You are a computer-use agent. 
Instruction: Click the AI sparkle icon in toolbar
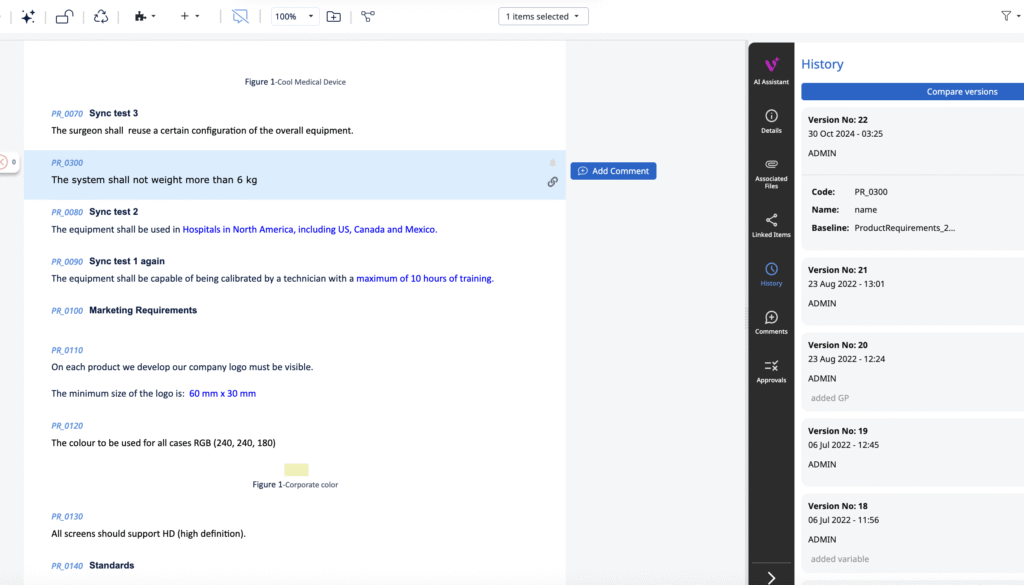pyautogui.click(x=28, y=16)
